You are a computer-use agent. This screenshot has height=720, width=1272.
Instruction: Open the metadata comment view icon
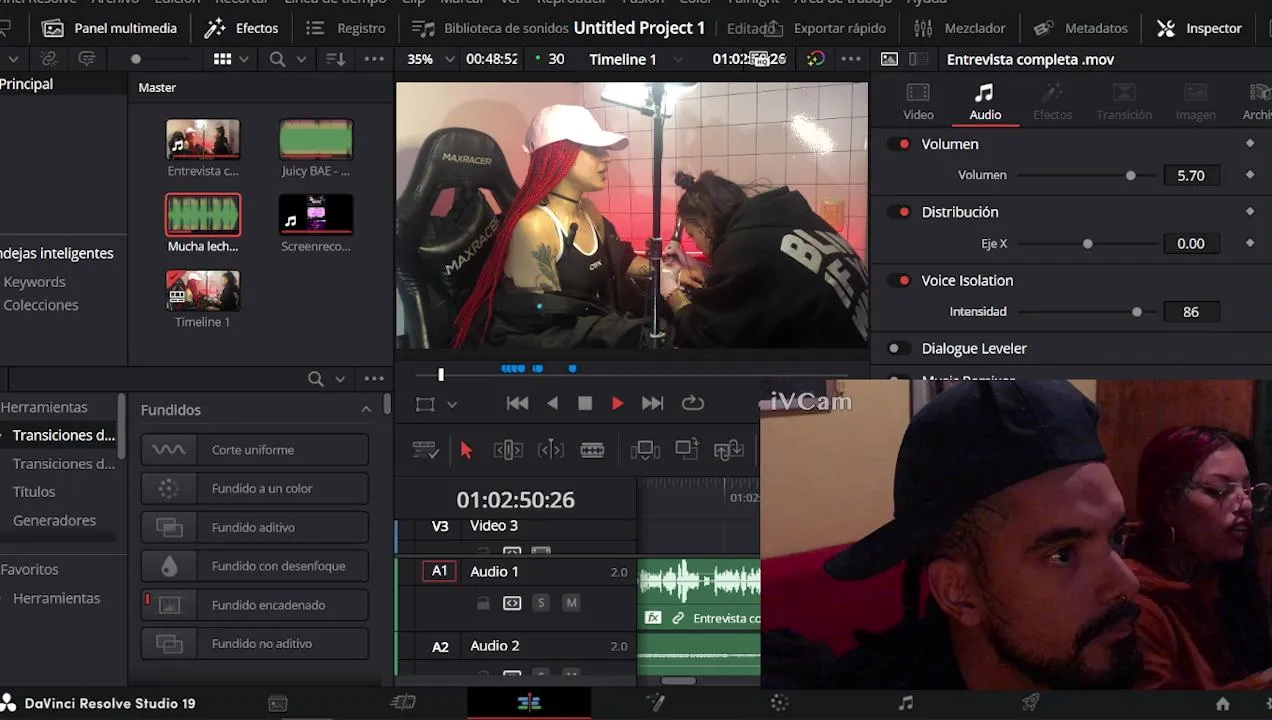(87, 59)
